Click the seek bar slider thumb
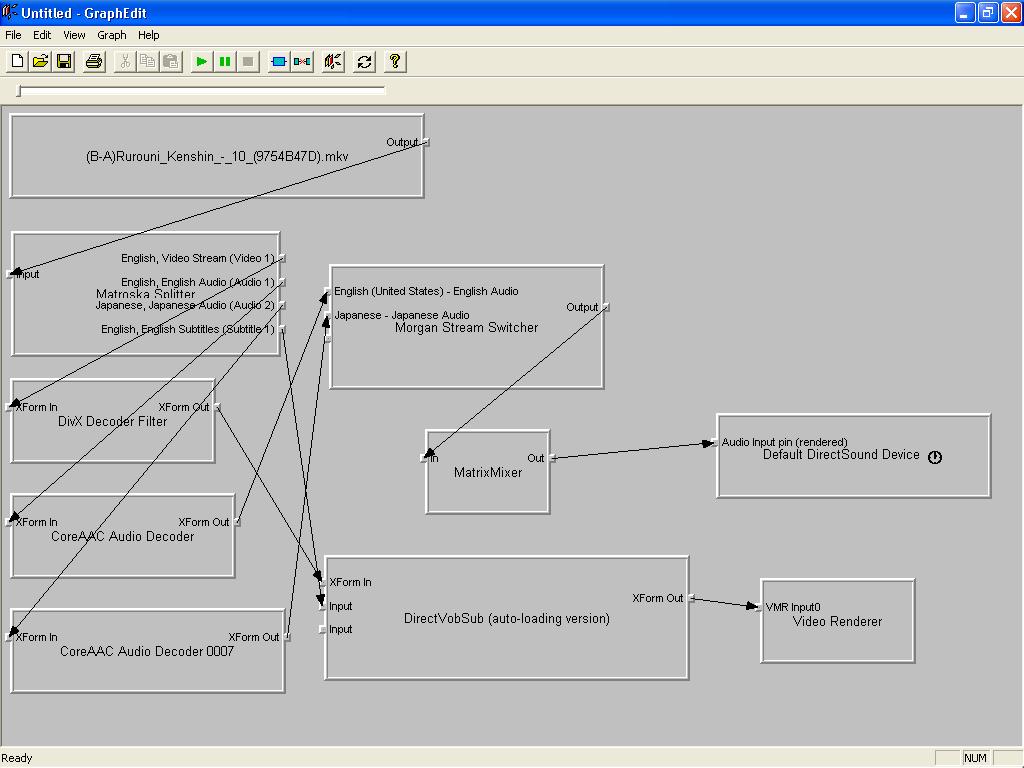Viewport: 1024px width, 768px height. pyautogui.click(x=19, y=91)
